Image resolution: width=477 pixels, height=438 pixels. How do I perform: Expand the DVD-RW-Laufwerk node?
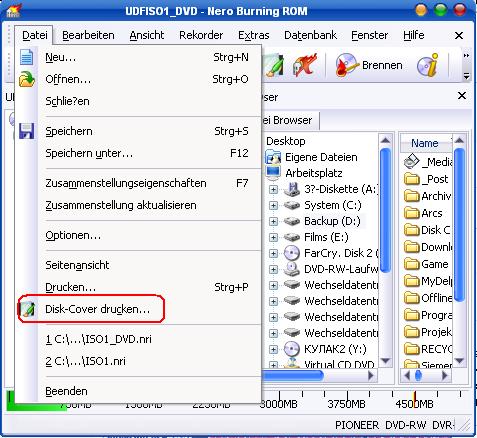273,269
